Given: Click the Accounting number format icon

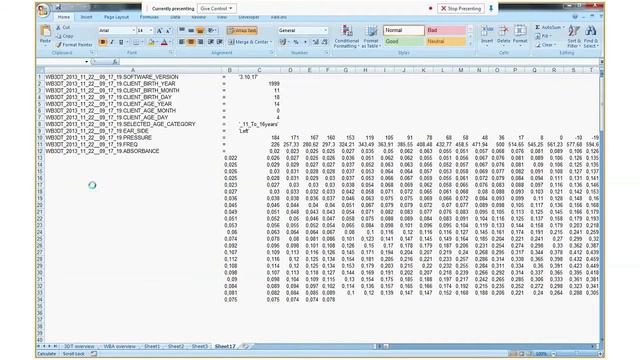Looking at the screenshot, I should click(x=282, y=42).
